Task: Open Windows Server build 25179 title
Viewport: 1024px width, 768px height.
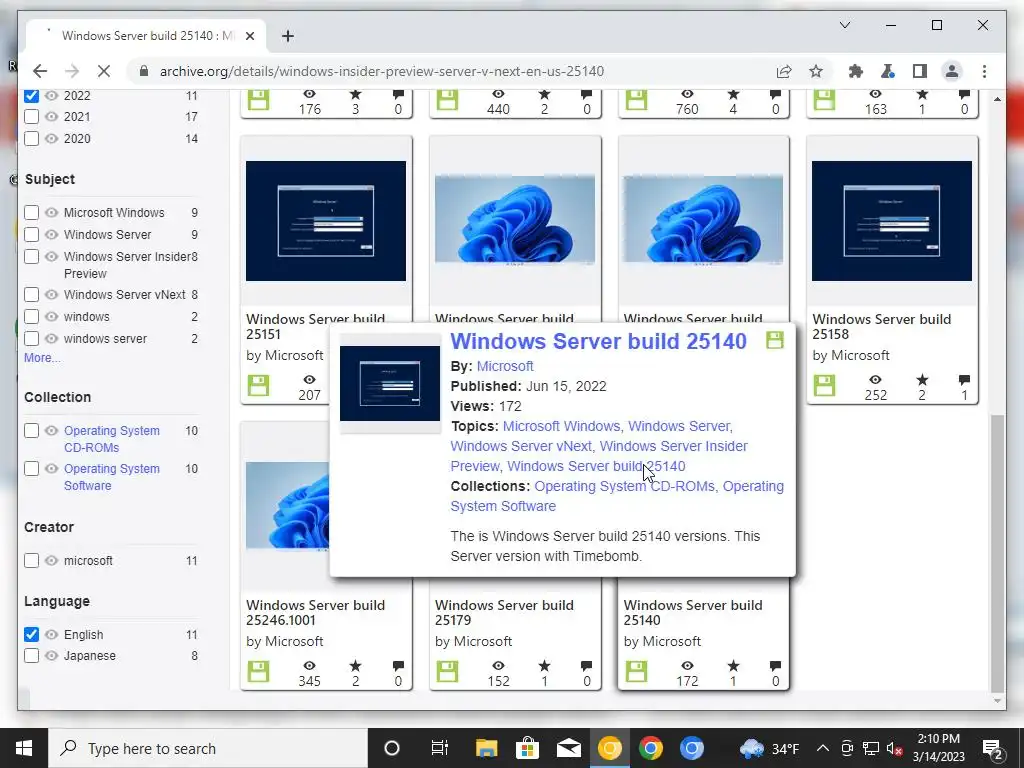Action: coord(504,613)
